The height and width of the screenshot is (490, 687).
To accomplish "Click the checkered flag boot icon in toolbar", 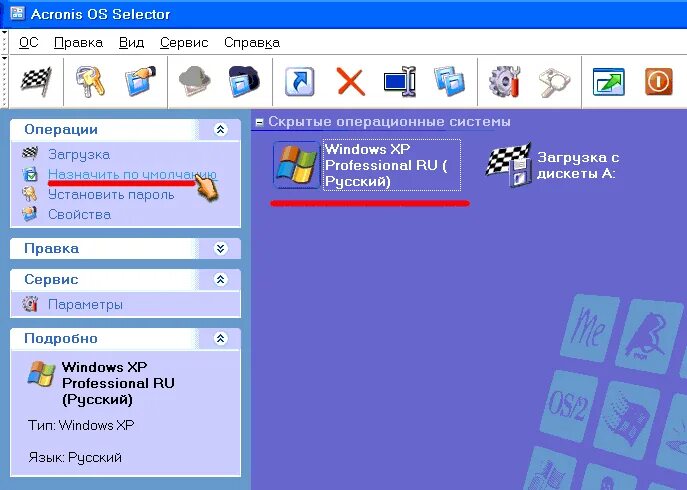I will (x=36, y=81).
